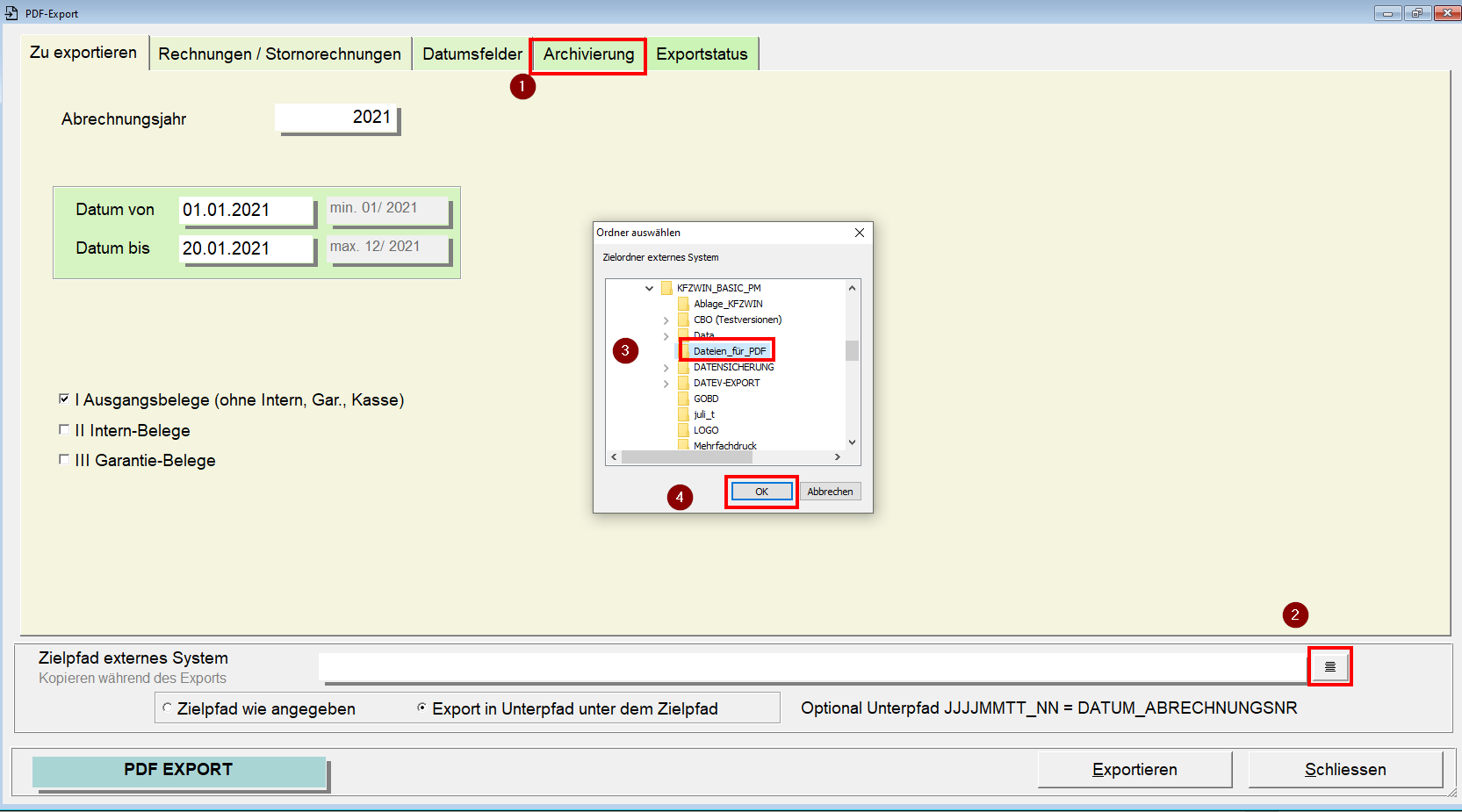Click the folder tree vertical scrollbar thumb
1462x812 pixels.
(852, 350)
